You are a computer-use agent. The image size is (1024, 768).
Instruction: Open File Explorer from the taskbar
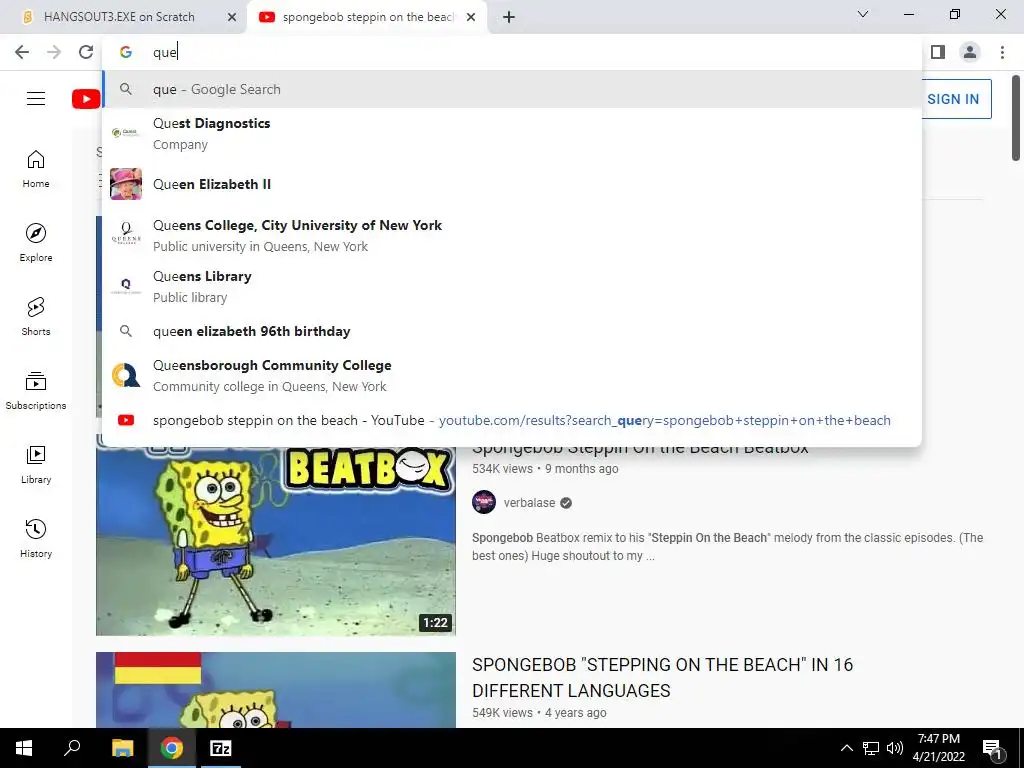point(122,748)
